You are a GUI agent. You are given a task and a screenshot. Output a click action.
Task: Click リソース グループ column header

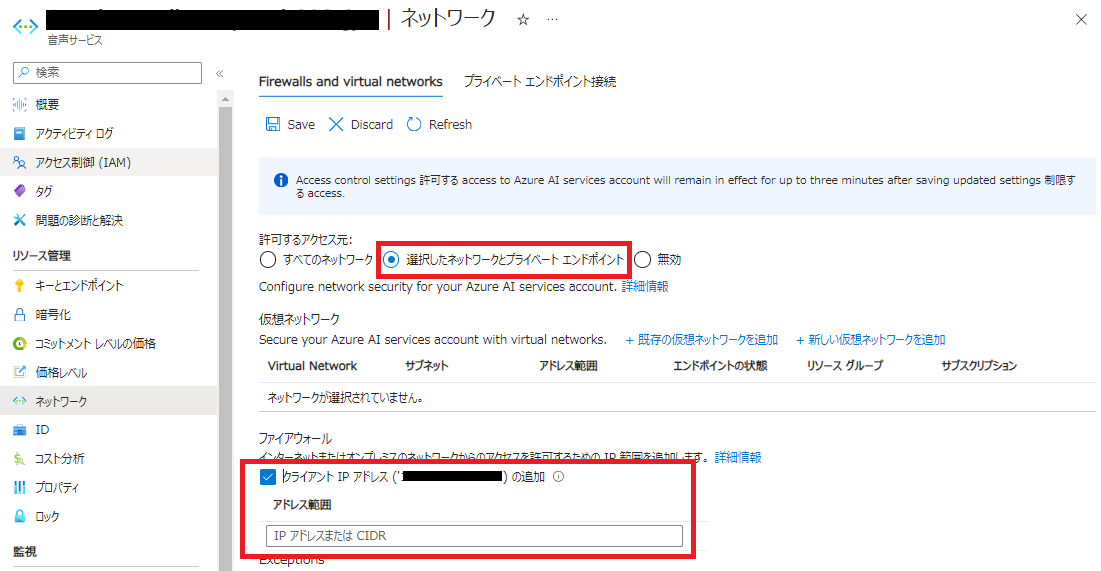point(845,366)
